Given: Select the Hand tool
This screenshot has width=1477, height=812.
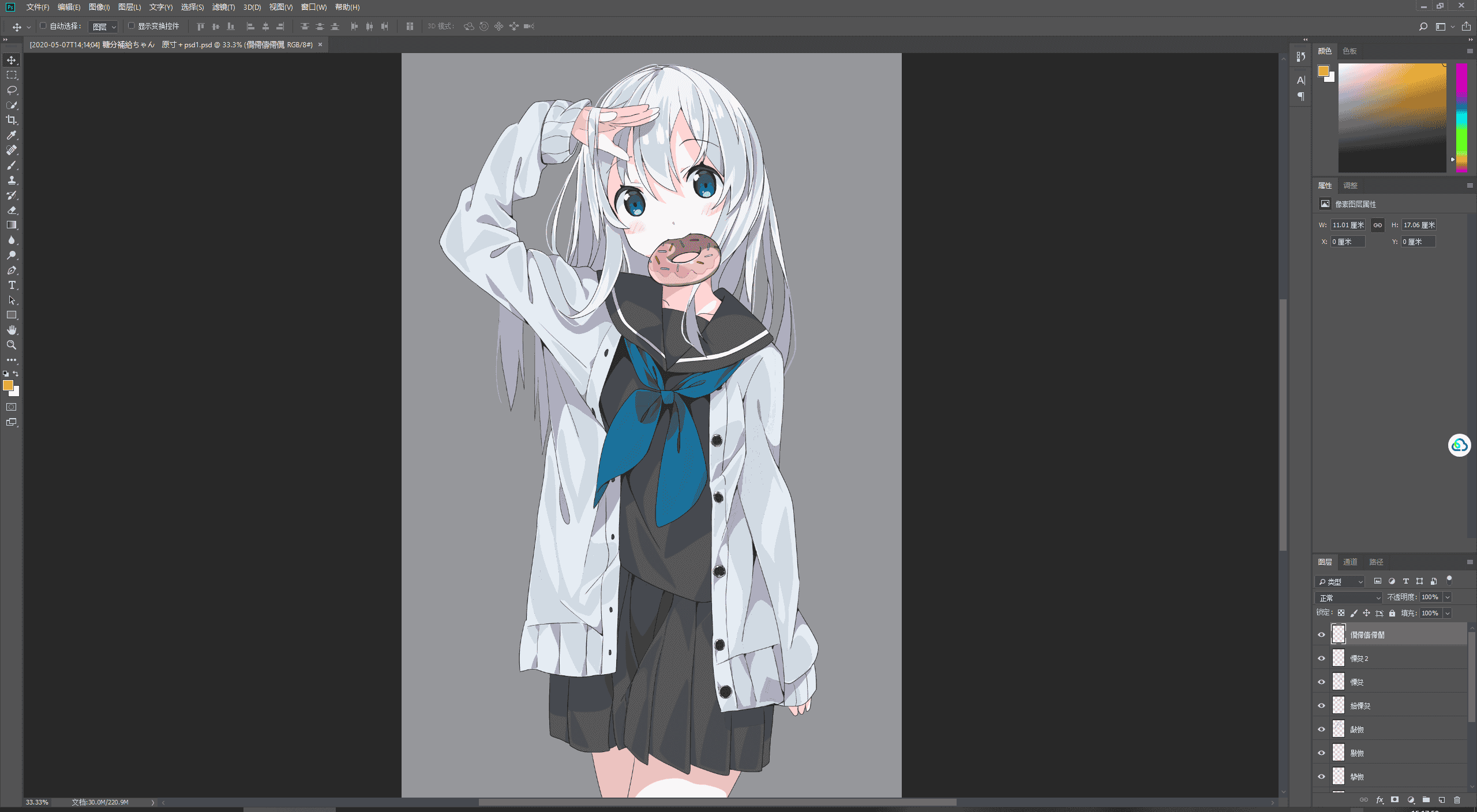Looking at the screenshot, I should pos(12,330).
